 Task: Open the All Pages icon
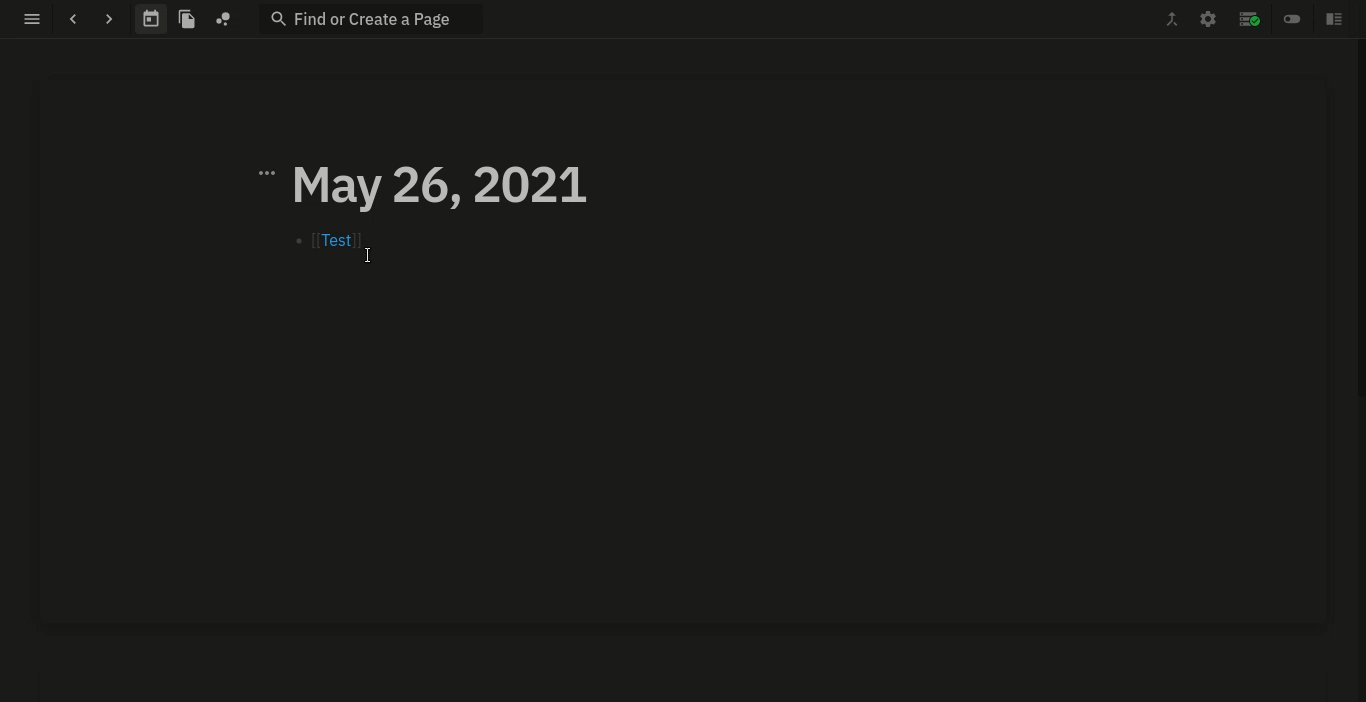click(x=187, y=19)
